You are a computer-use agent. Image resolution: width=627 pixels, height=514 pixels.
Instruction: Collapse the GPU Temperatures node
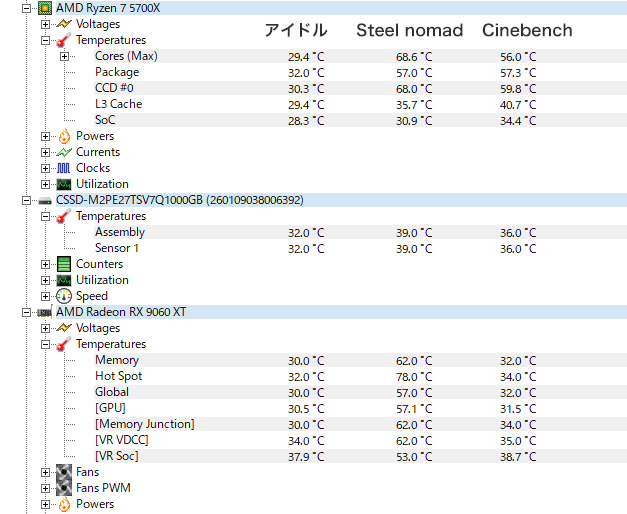tap(45, 344)
